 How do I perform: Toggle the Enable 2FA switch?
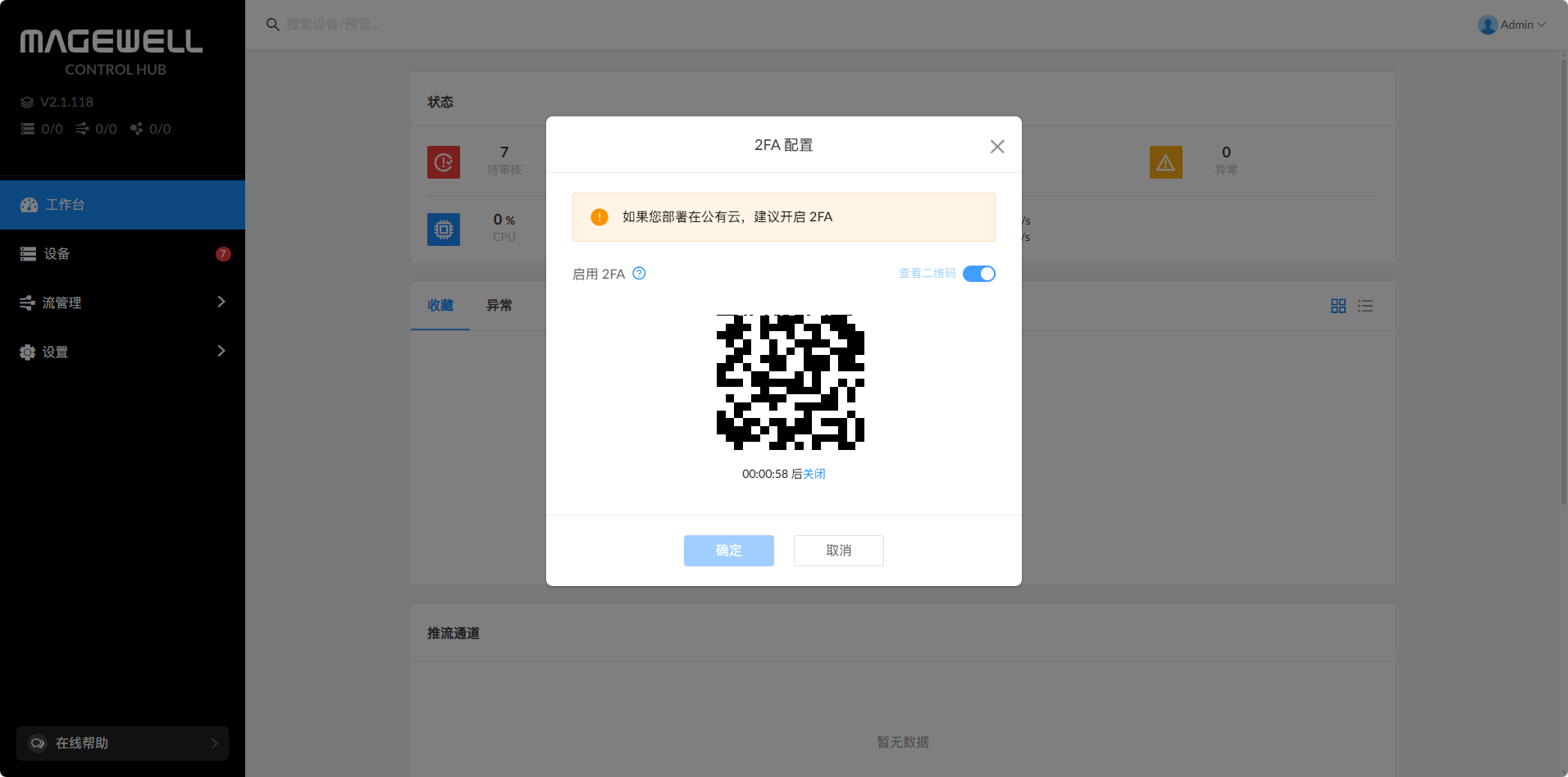[x=979, y=274]
